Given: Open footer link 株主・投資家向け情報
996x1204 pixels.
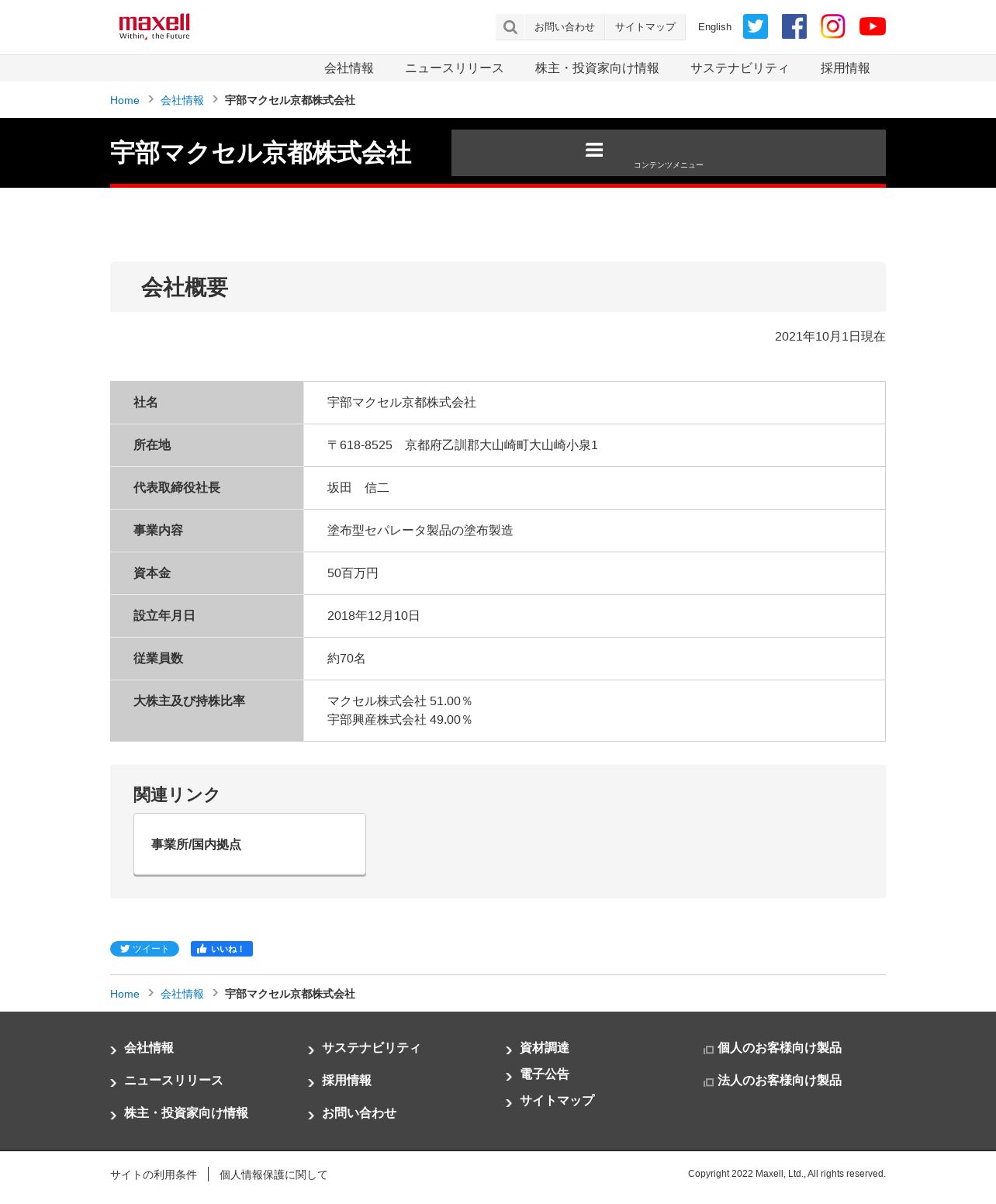Looking at the screenshot, I should [186, 1113].
